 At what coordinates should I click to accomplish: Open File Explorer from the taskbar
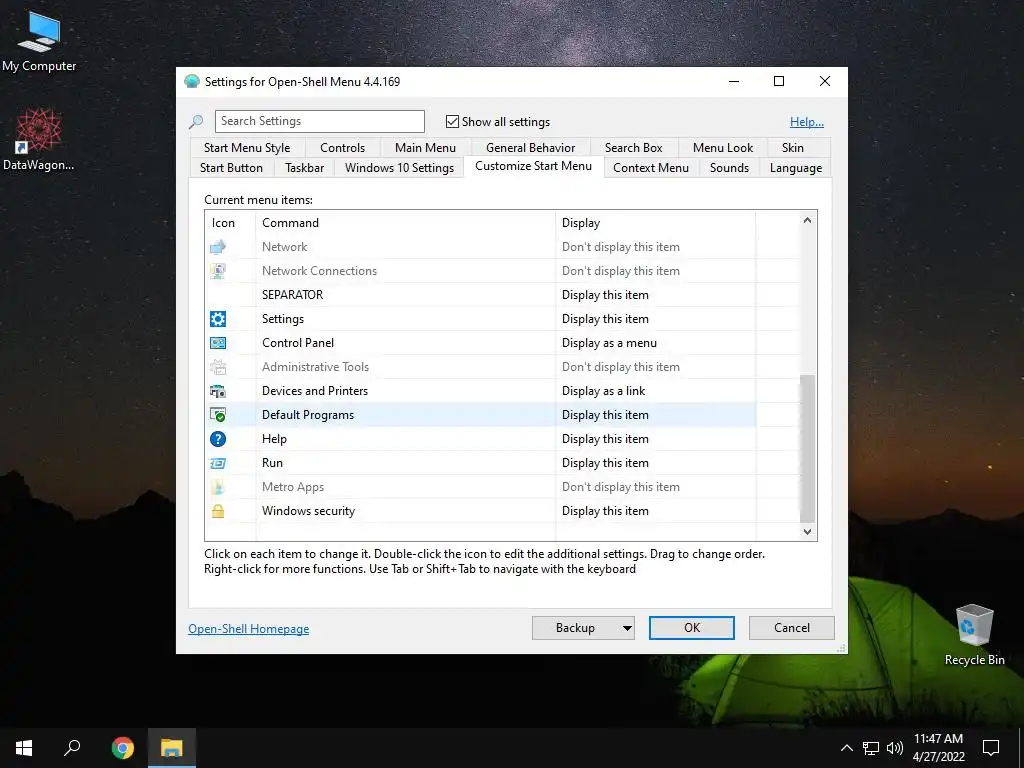(171, 748)
